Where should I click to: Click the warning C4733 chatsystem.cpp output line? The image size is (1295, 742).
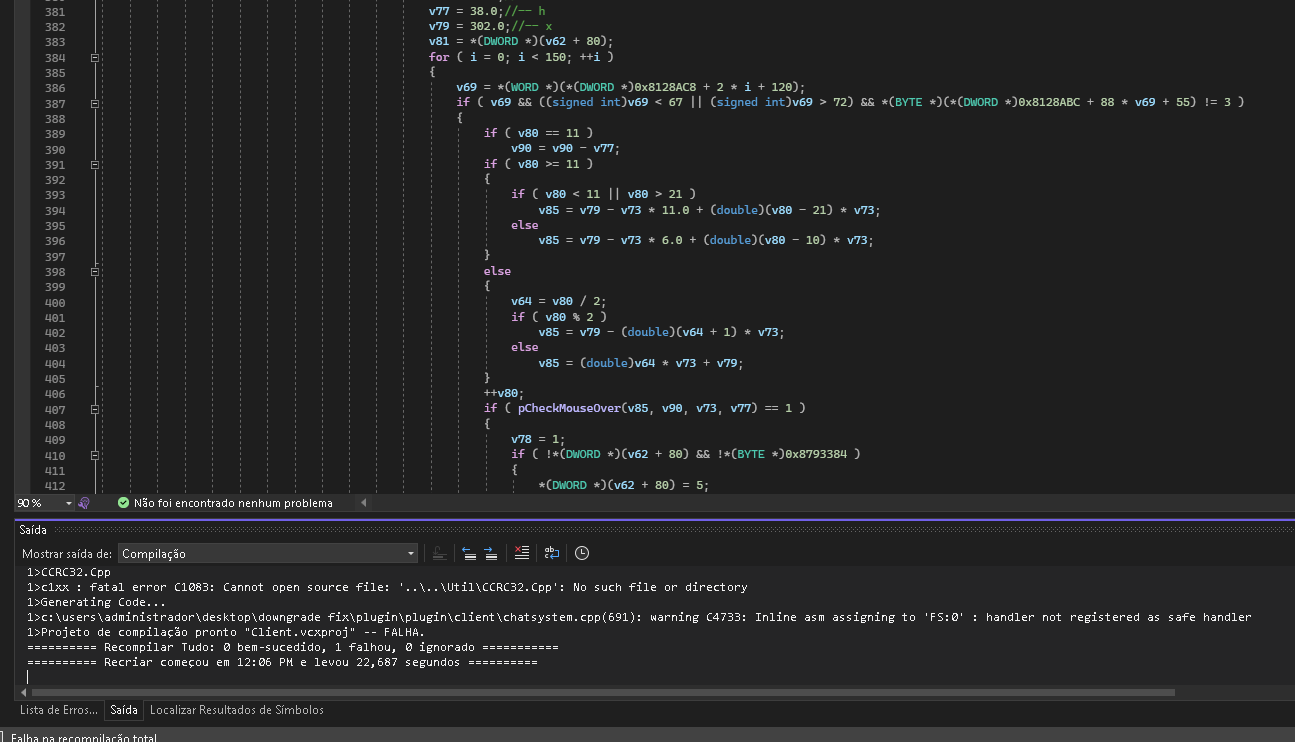point(640,617)
